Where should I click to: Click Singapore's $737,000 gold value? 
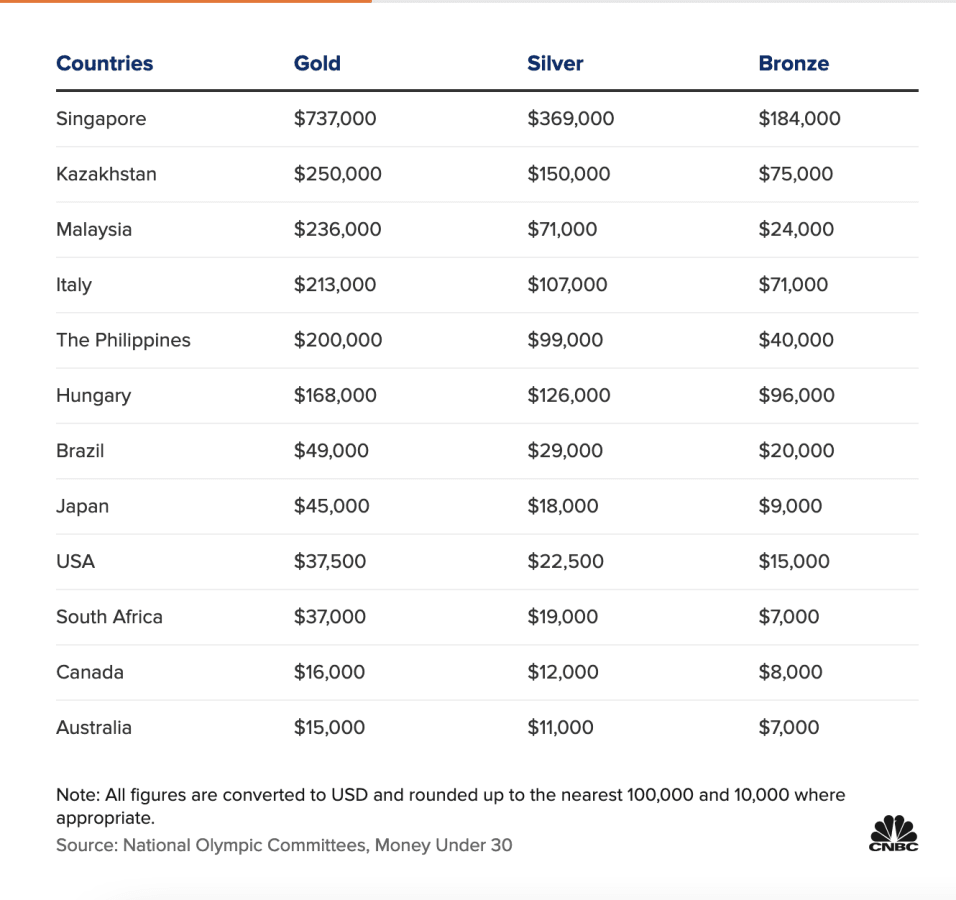click(335, 119)
